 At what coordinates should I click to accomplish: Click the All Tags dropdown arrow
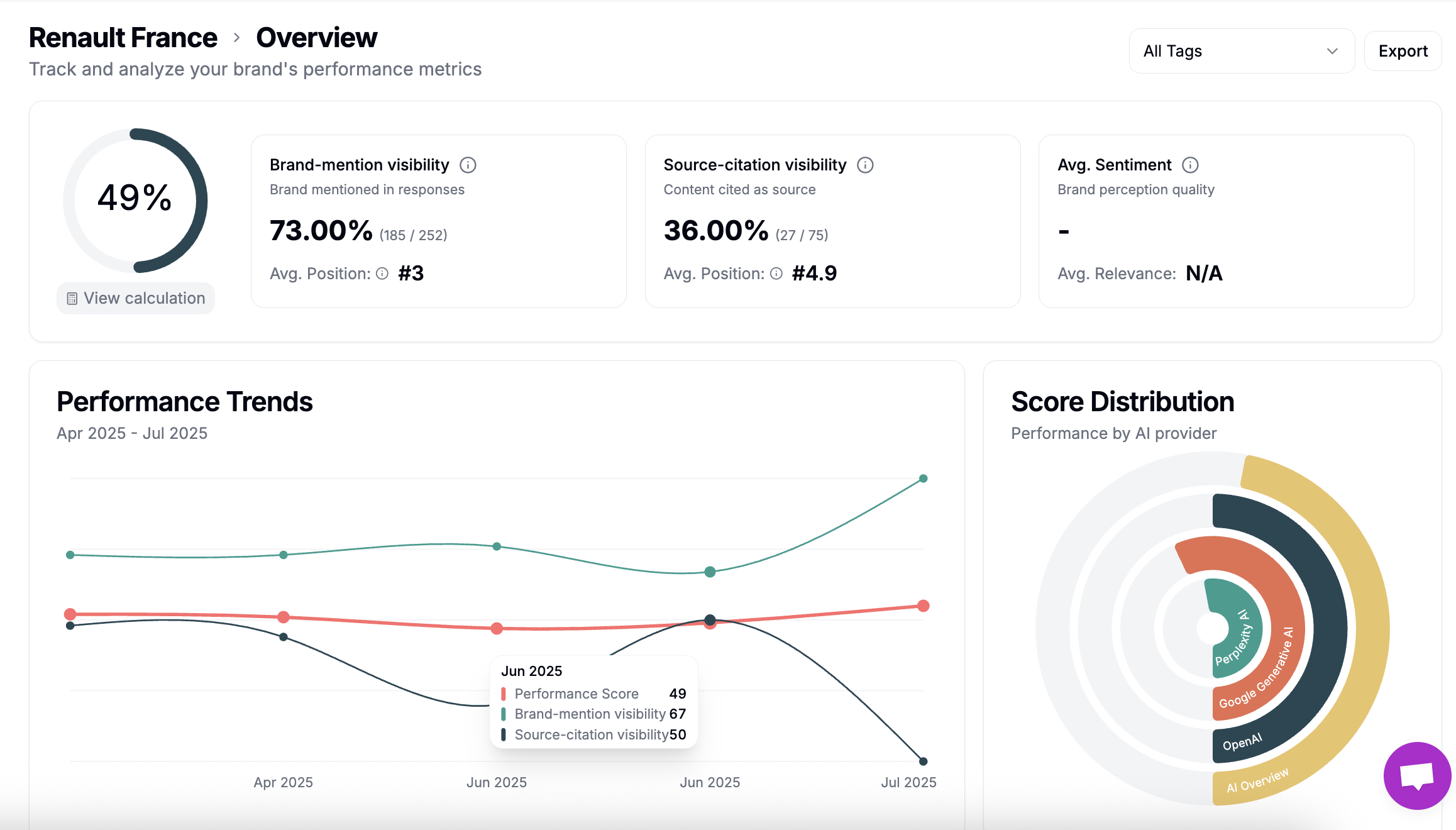(1332, 51)
